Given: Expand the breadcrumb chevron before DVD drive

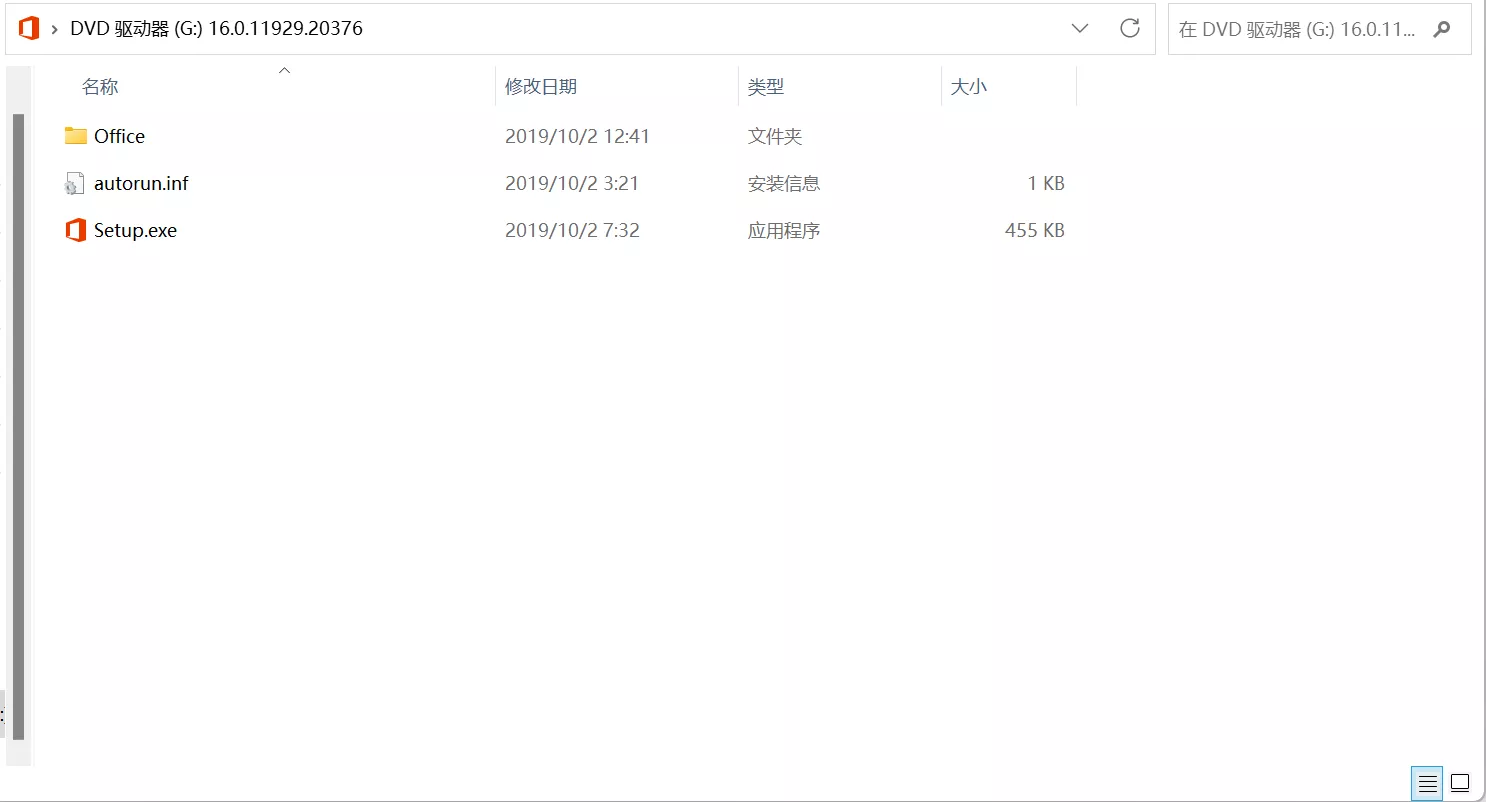Looking at the screenshot, I should (54, 29).
